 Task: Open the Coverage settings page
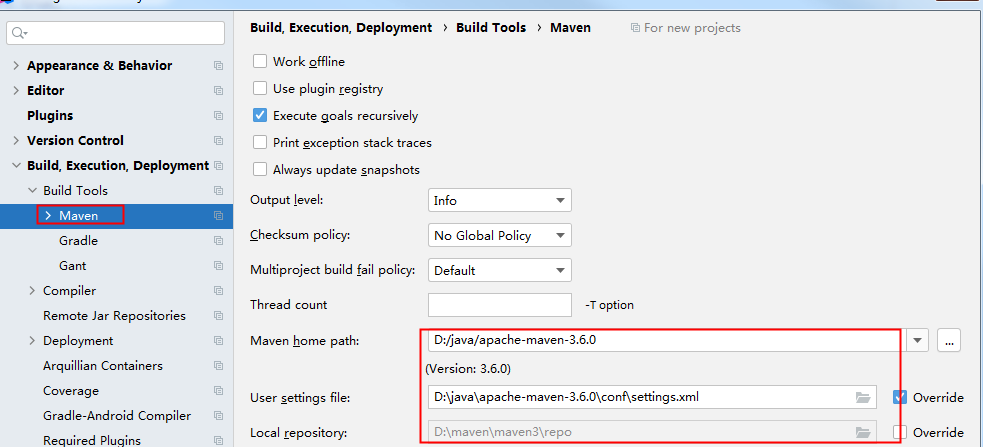click(x=71, y=391)
